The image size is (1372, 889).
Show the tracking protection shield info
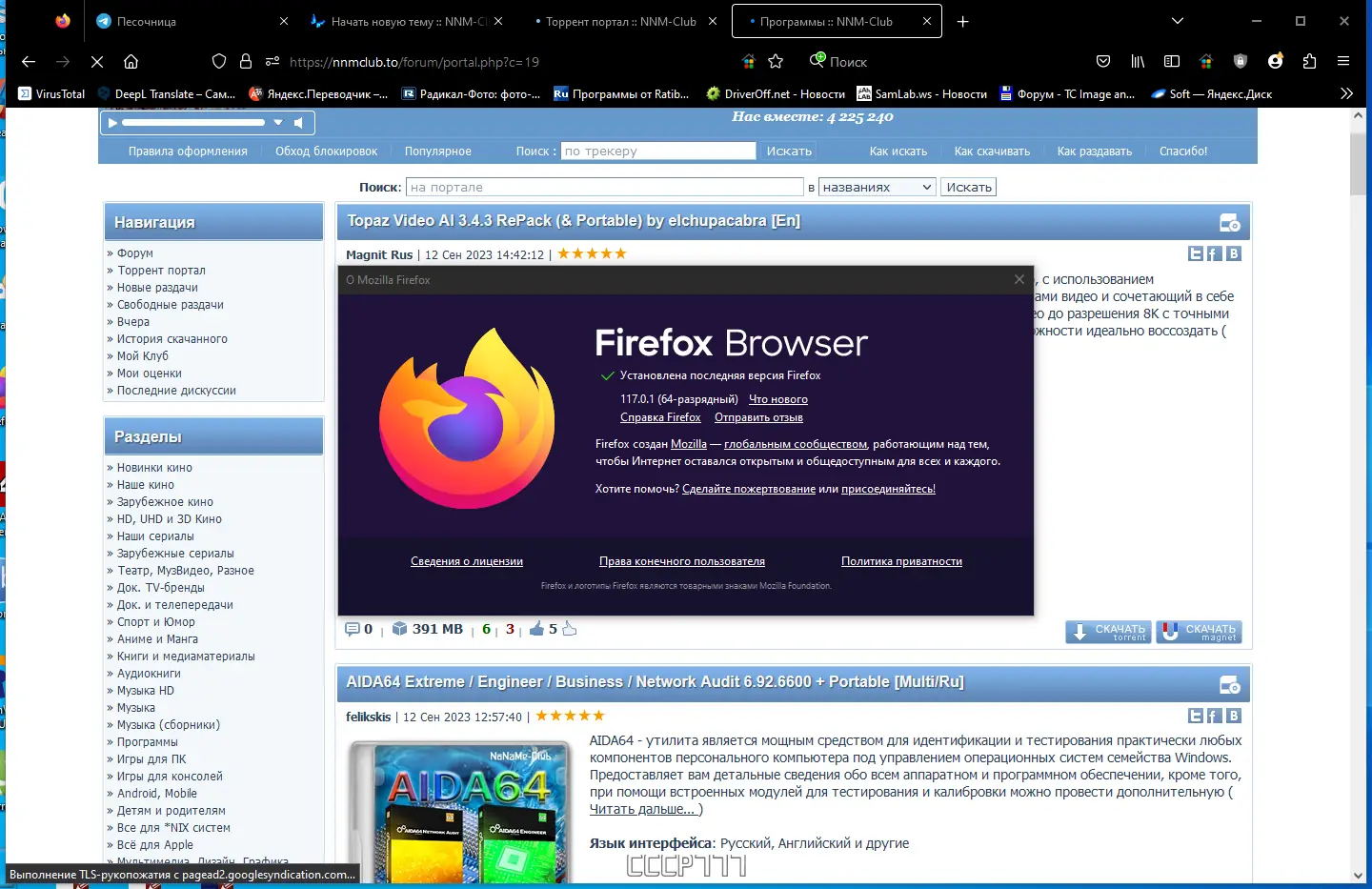219,62
